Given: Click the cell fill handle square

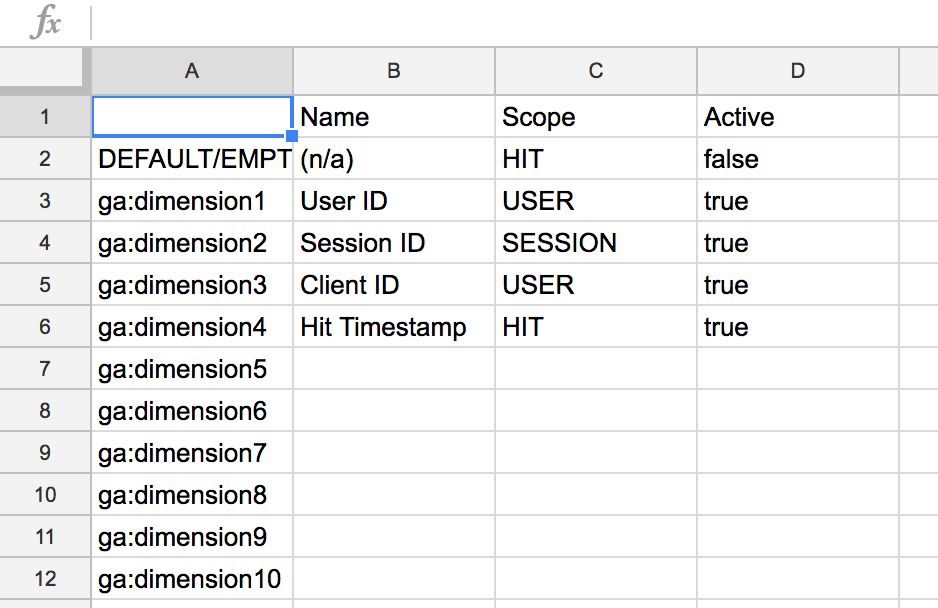Looking at the screenshot, I should [292, 136].
